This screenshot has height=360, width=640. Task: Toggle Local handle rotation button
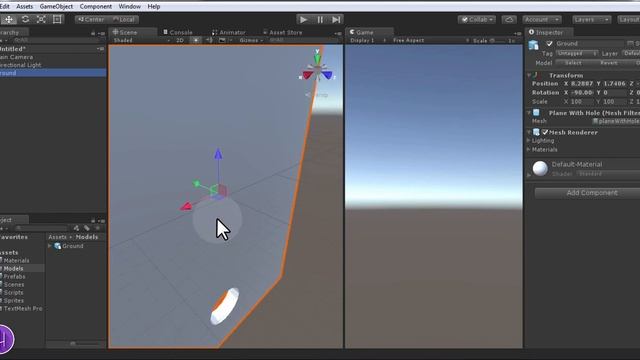(124, 19)
